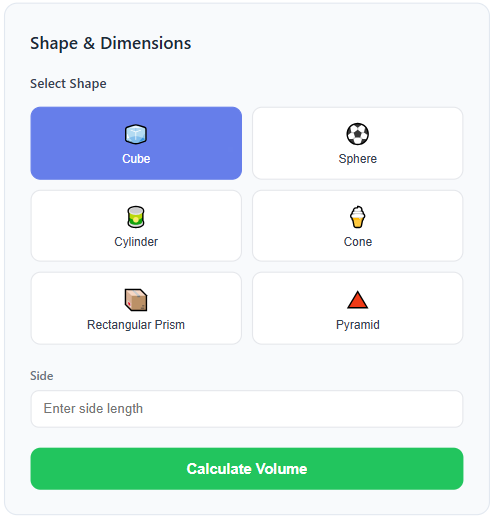Click the Enter side length placeholder text
Screen dimensions: 495x521
click(x=93, y=409)
